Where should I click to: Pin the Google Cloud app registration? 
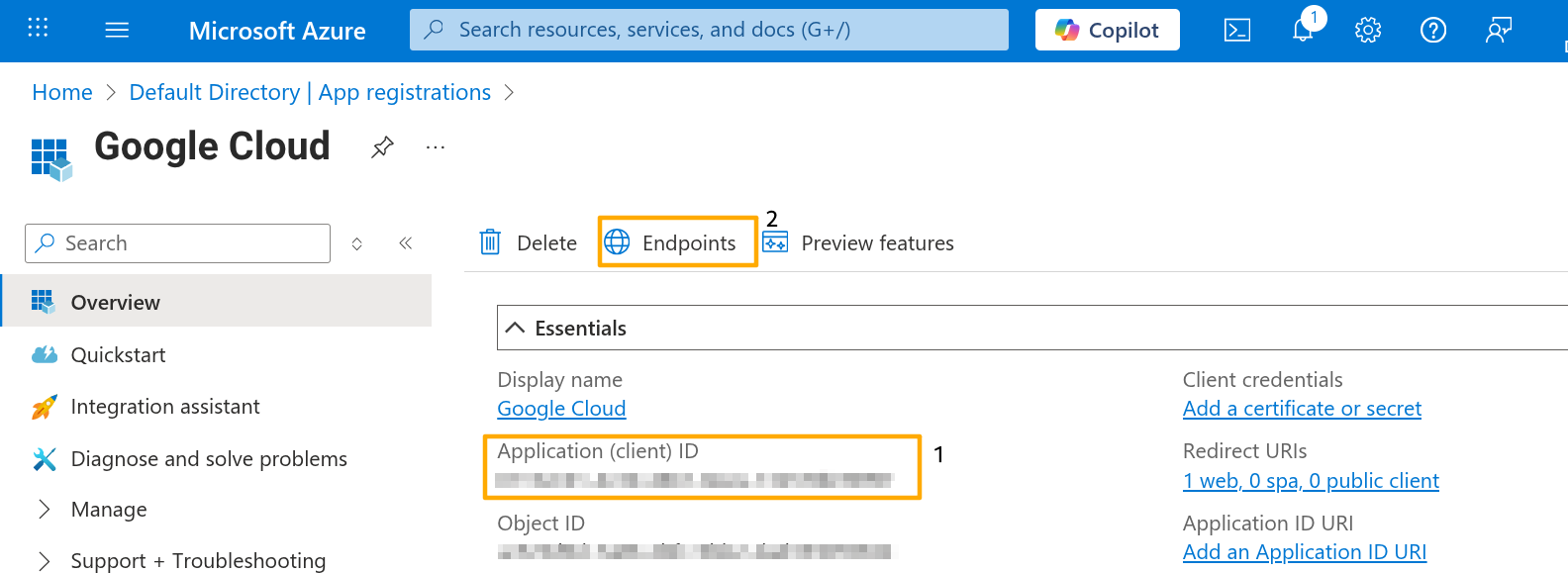[x=382, y=147]
